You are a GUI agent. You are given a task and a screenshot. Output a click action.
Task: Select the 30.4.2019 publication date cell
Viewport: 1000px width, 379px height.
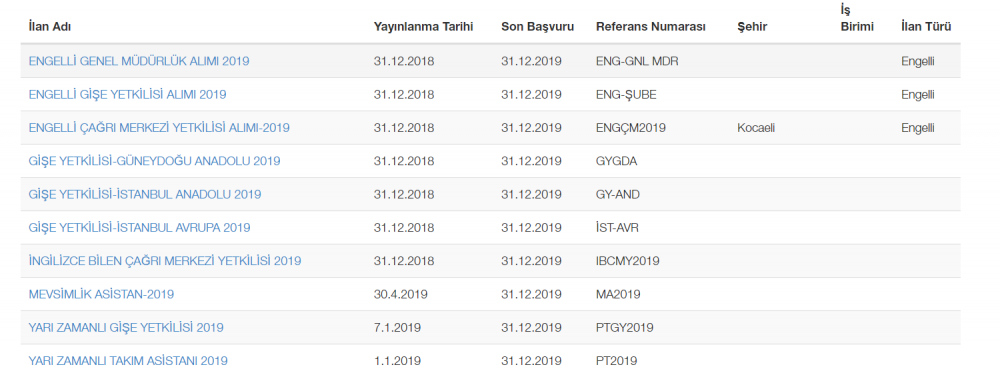point(401,294)
